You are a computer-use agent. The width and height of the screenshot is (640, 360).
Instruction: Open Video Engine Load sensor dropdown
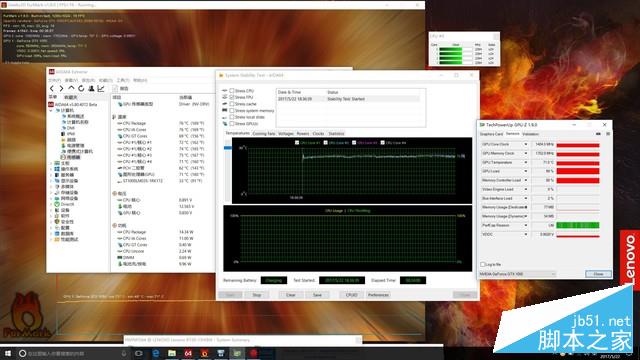525,189
